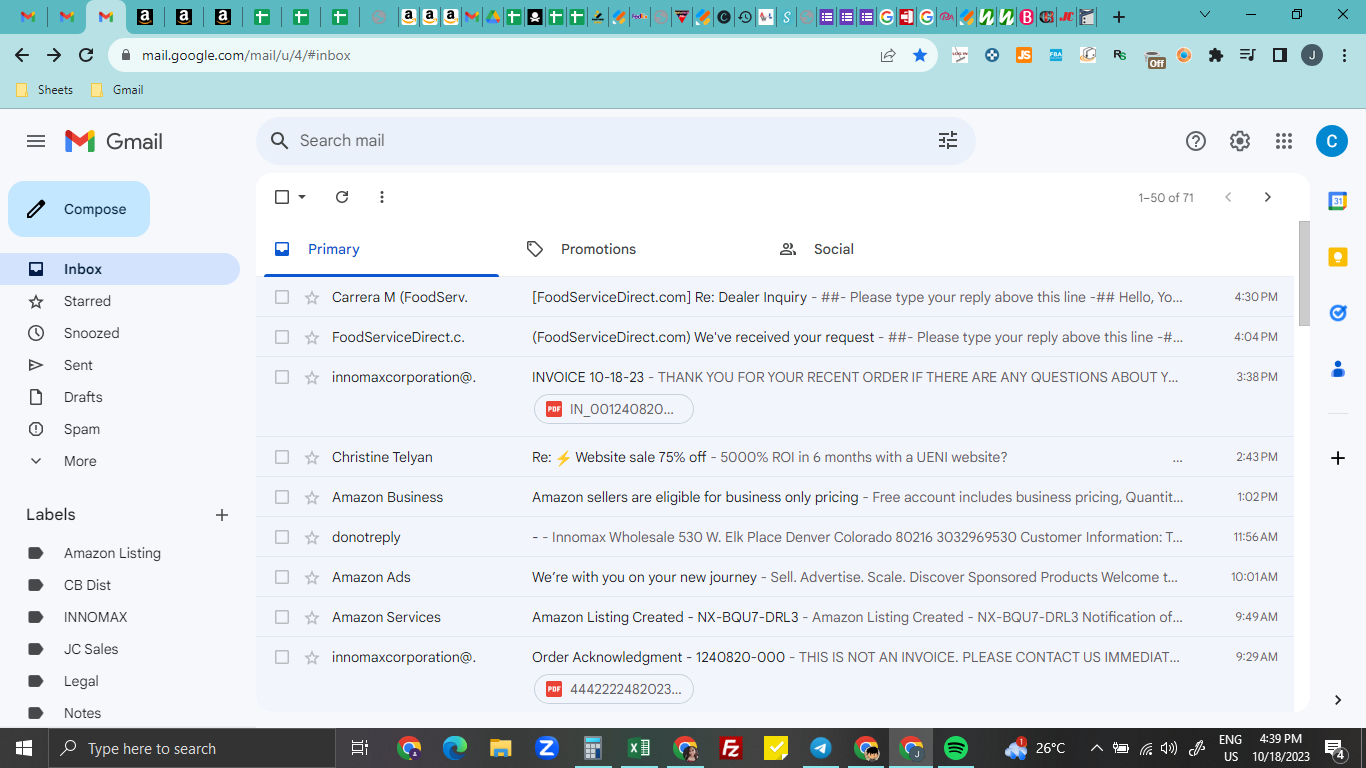Image resolution: width=1366 pixels, height=768 pixels.
Task: Open the 4442222482023 PDF attachment
Action: click(613, 689)
